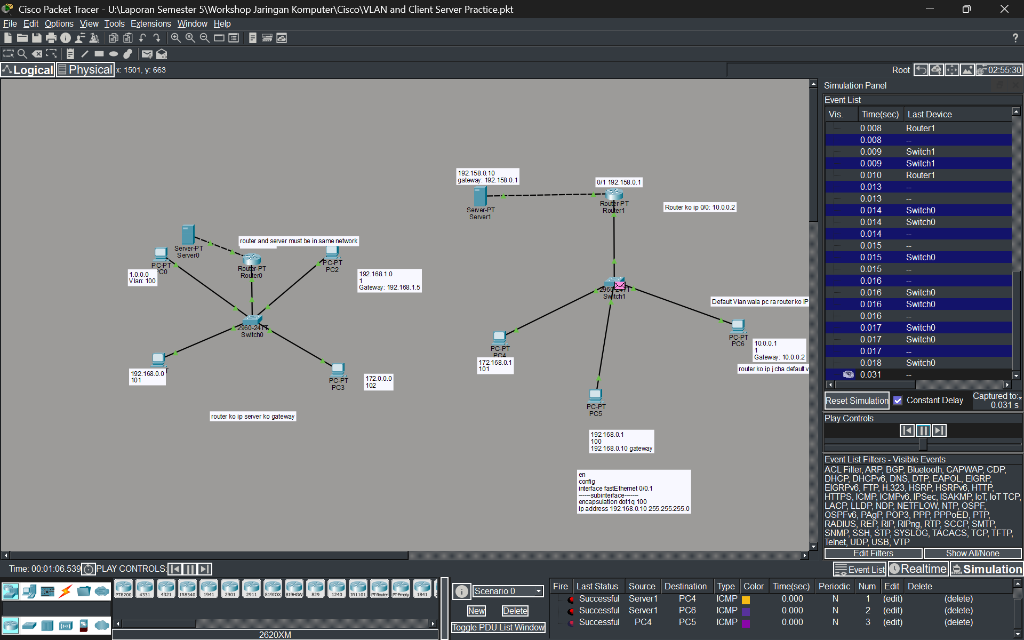The width and height of the screenshot is (1024, 640).
Task: Click the Fire indicator for PC4 to PC5
Action: click(570, 622)
